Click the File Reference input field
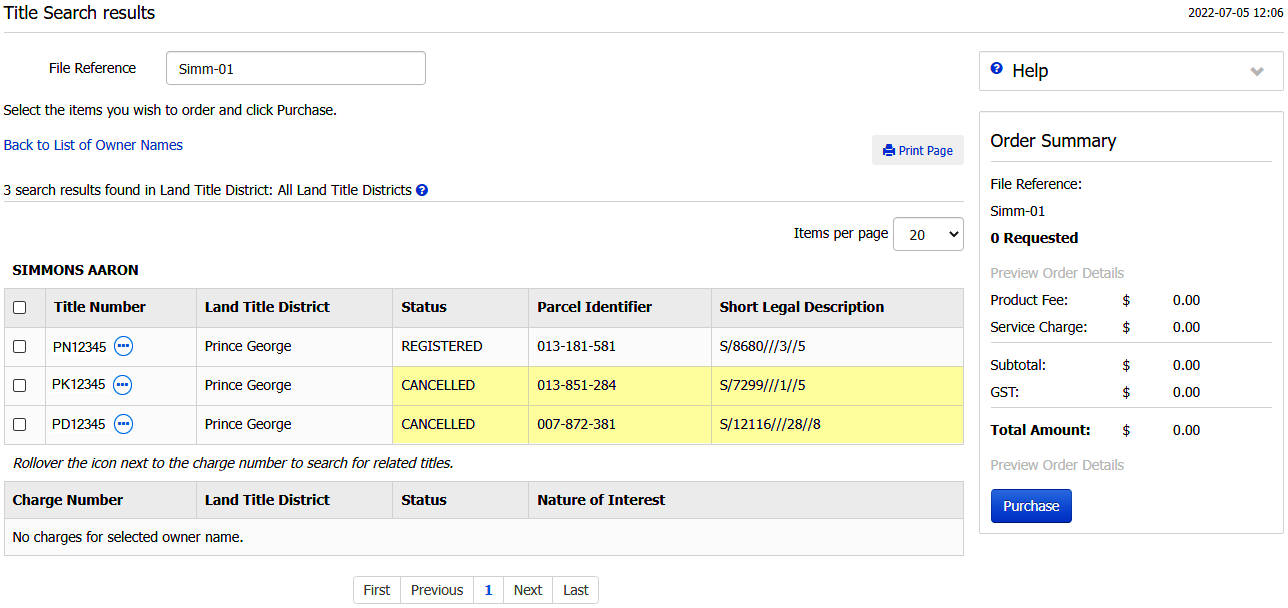 296,68
